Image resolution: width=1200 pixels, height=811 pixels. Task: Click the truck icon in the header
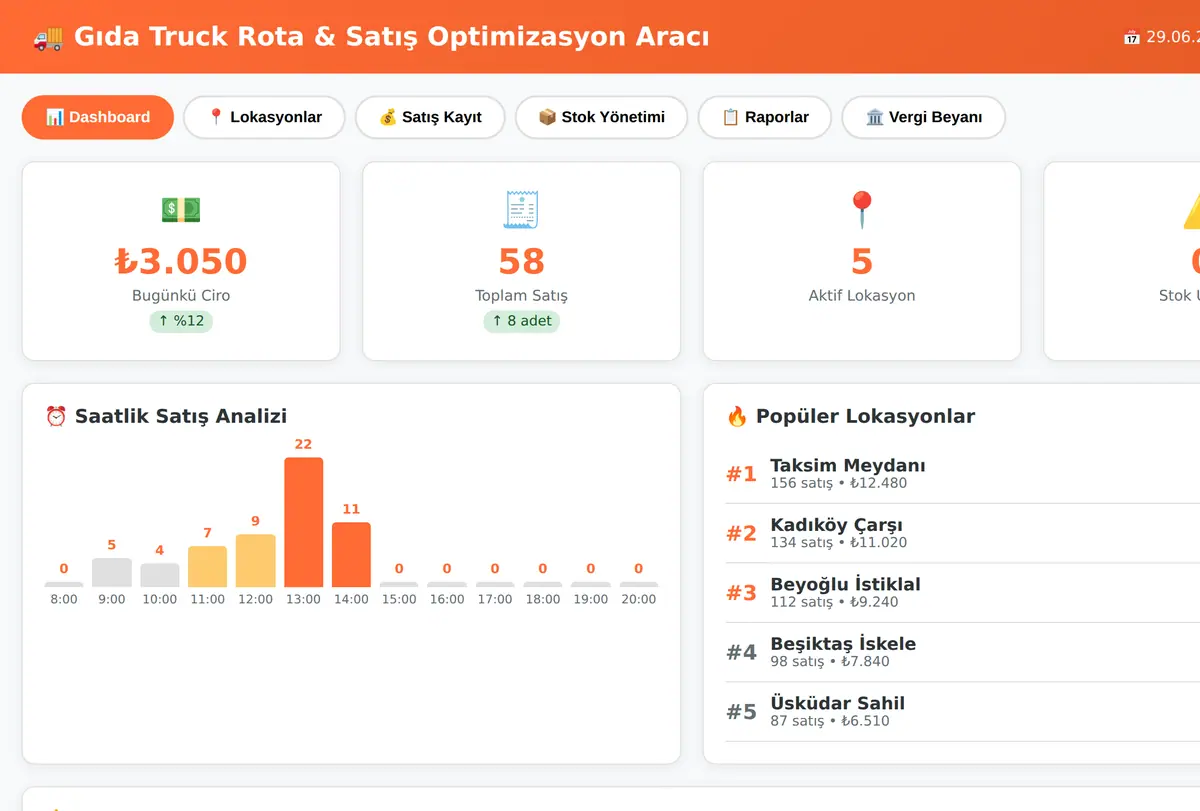[x=48, y=37]
